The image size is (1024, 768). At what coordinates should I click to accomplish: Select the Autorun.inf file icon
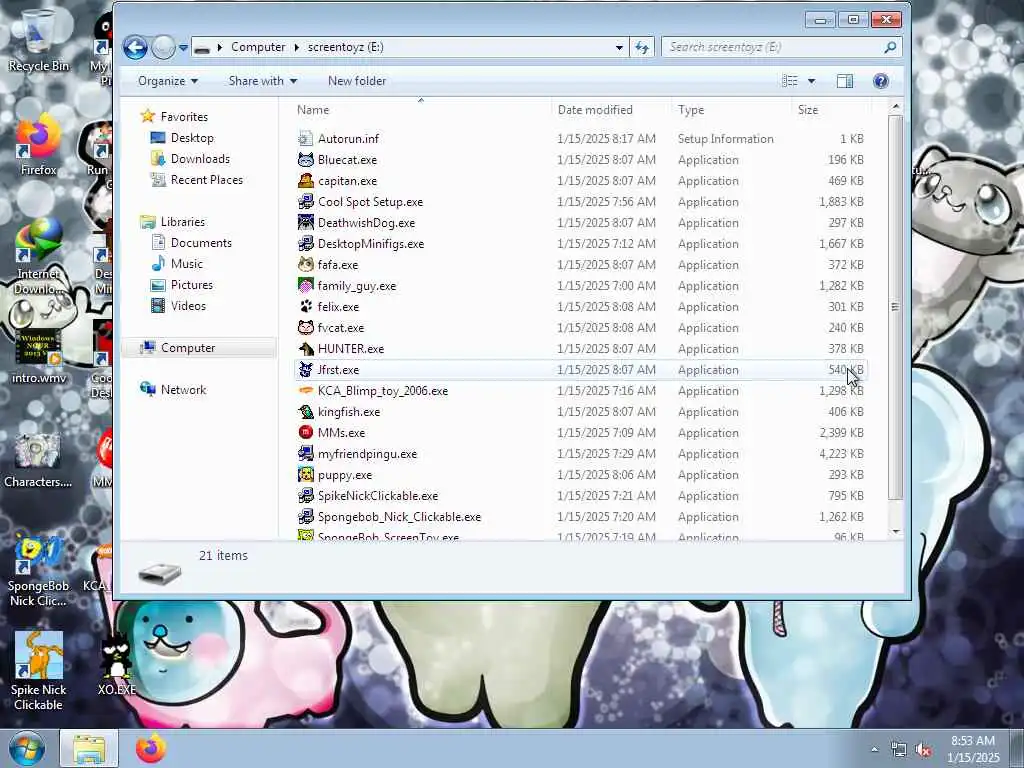point(306,138)
